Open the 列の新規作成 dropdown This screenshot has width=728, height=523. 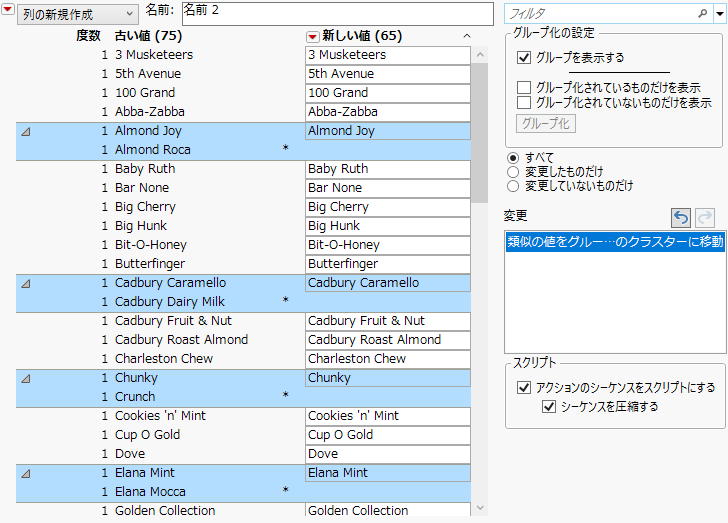click(x=78, y=14)
